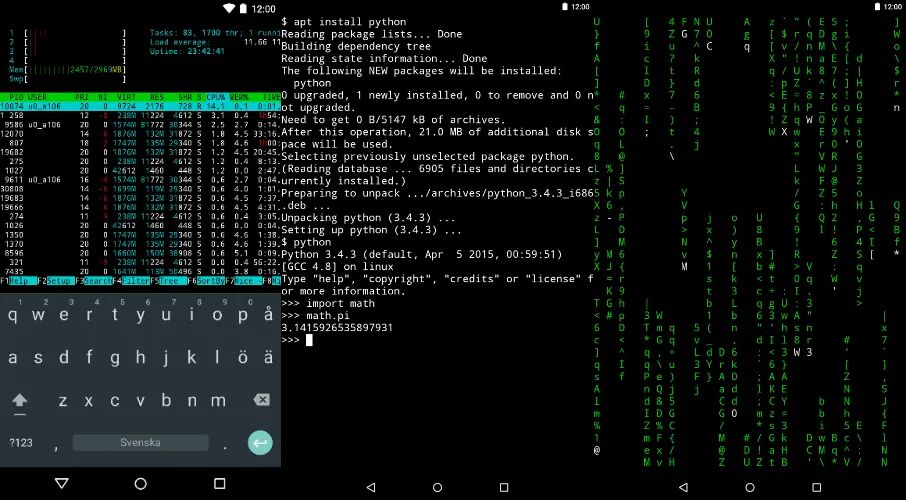Tap the back button below the keyboard
The width and height of the screenshot is (906, 500).
[x=62, y=483]
